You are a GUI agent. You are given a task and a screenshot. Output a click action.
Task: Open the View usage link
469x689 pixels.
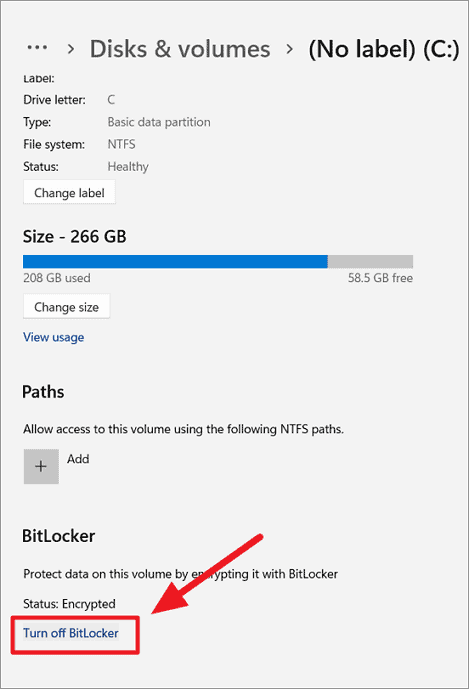point(54,337)
